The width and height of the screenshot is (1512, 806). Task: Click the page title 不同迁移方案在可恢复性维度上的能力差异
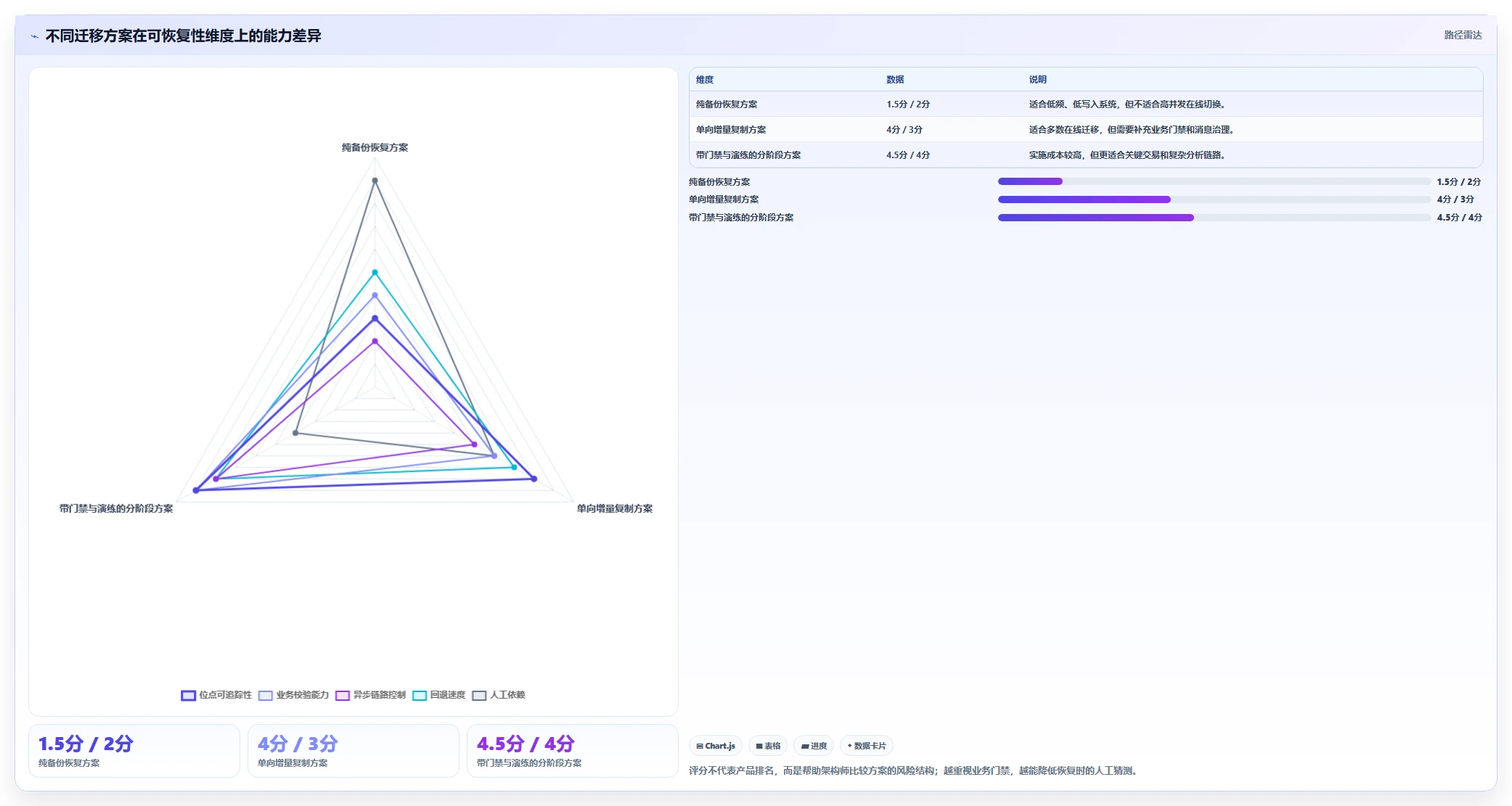pyautogui.click(x=184, y=36)
